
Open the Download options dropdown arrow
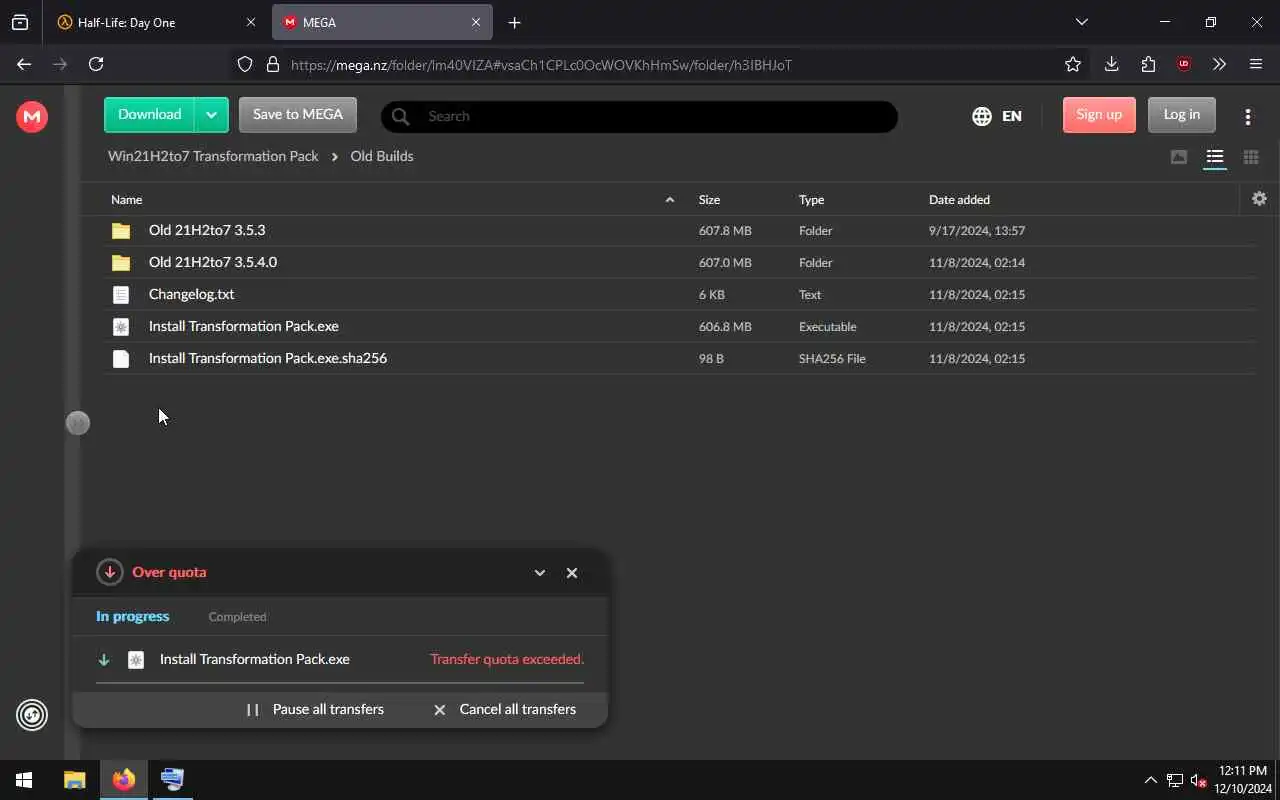(x=212, y=115)
